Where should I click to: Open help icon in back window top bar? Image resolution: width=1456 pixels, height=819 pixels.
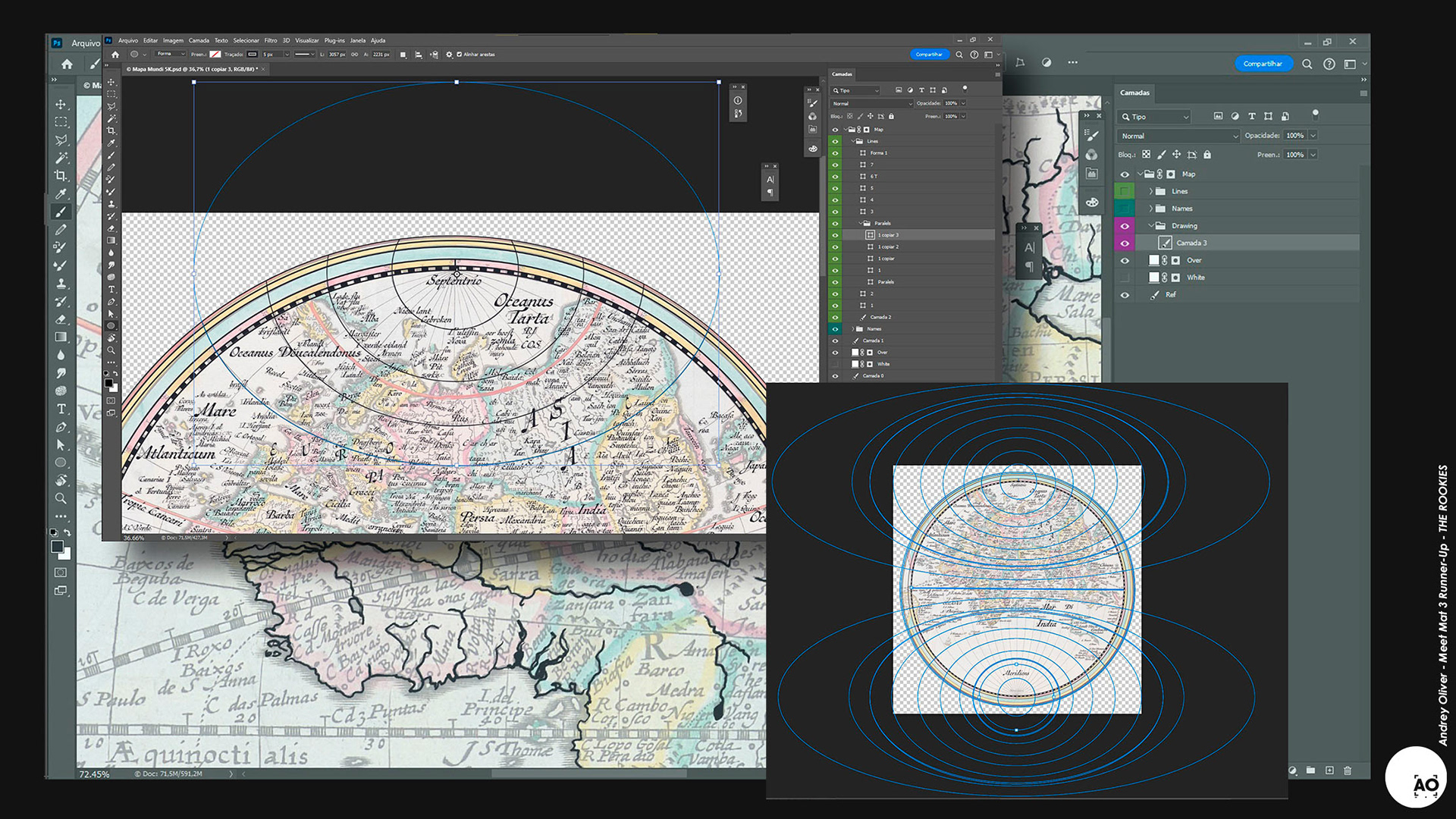click(1329, 64)
